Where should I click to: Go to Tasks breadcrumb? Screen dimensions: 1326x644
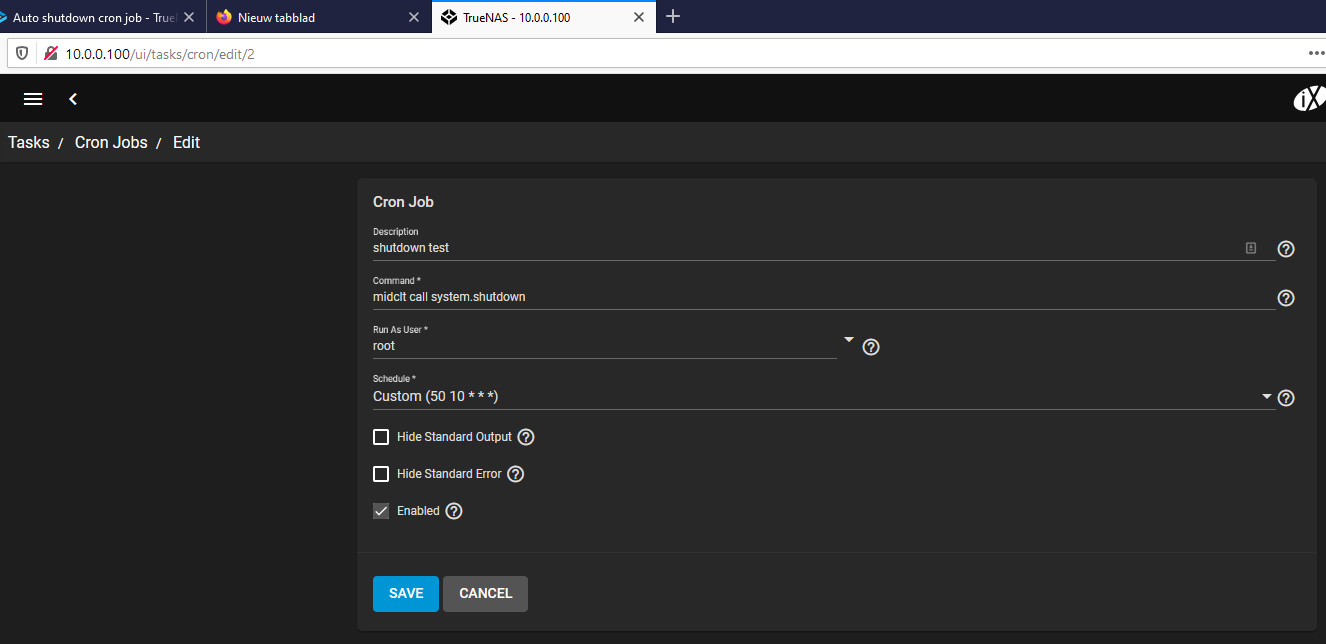29,142
